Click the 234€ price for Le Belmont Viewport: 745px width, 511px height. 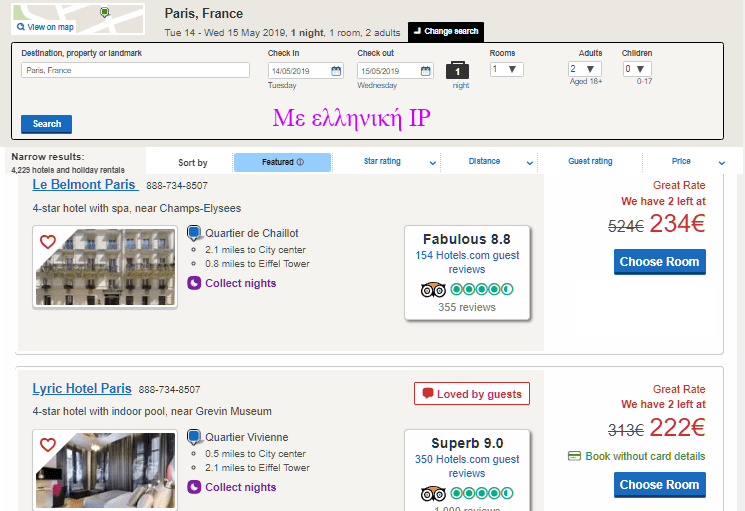click(678, 224)
